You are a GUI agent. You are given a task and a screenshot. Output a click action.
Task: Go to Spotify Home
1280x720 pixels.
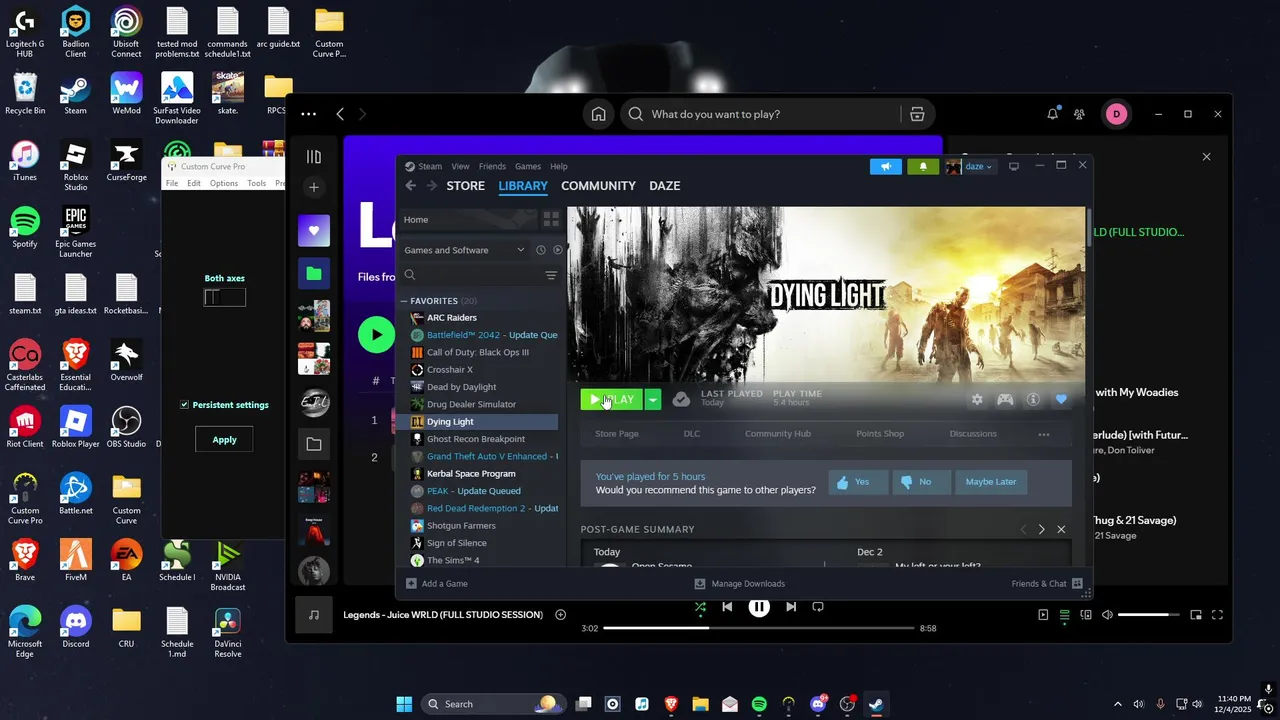tap(598, 114)
